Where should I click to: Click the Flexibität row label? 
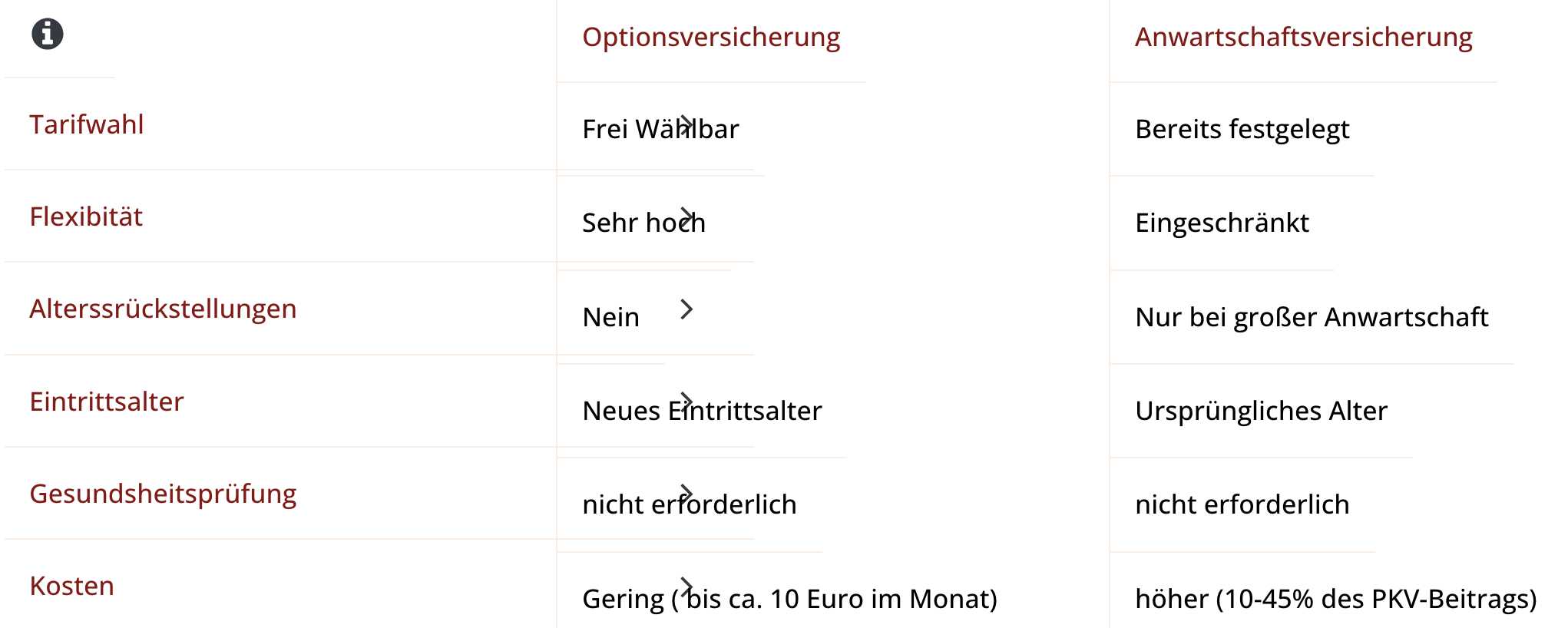pyautogui.click(x=86, y=216)
